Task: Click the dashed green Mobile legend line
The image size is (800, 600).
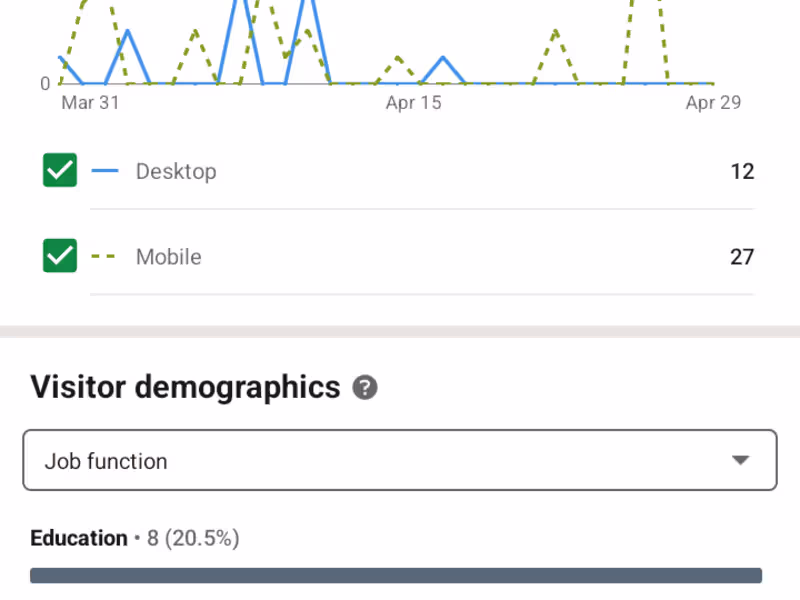Action: 105,257
